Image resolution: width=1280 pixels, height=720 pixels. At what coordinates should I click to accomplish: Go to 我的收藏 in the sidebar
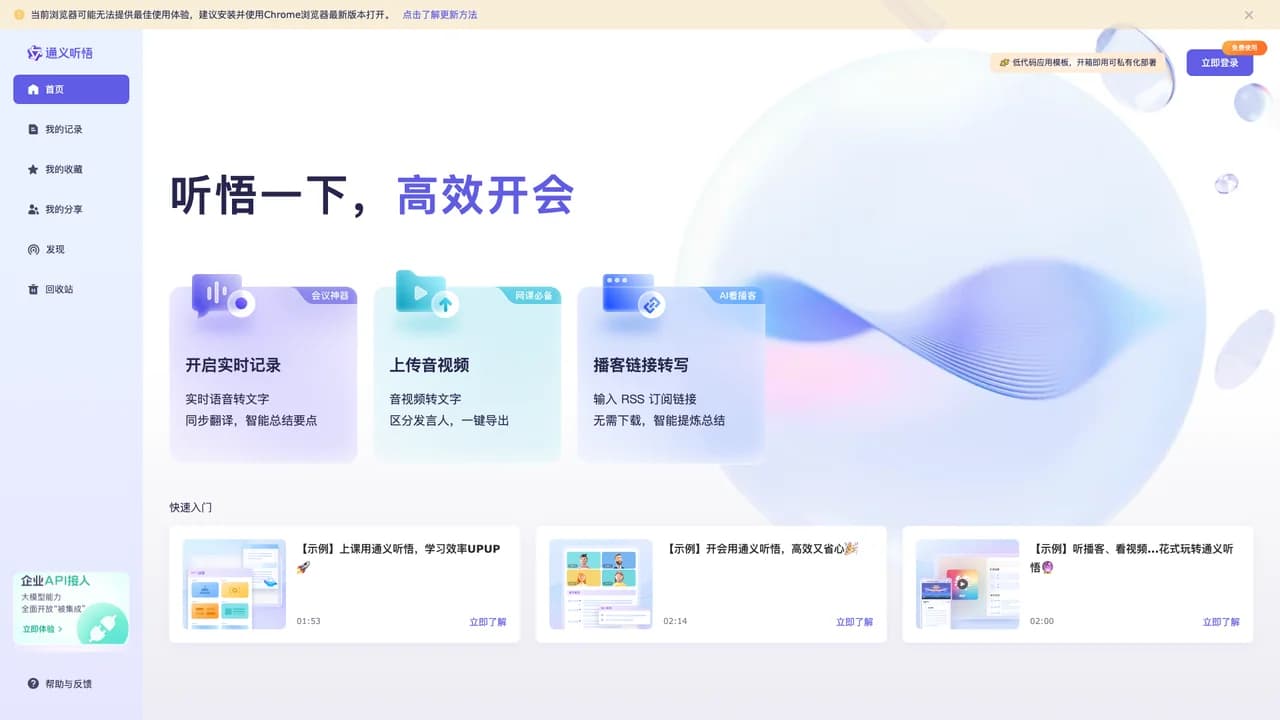[x=71, y=169]
